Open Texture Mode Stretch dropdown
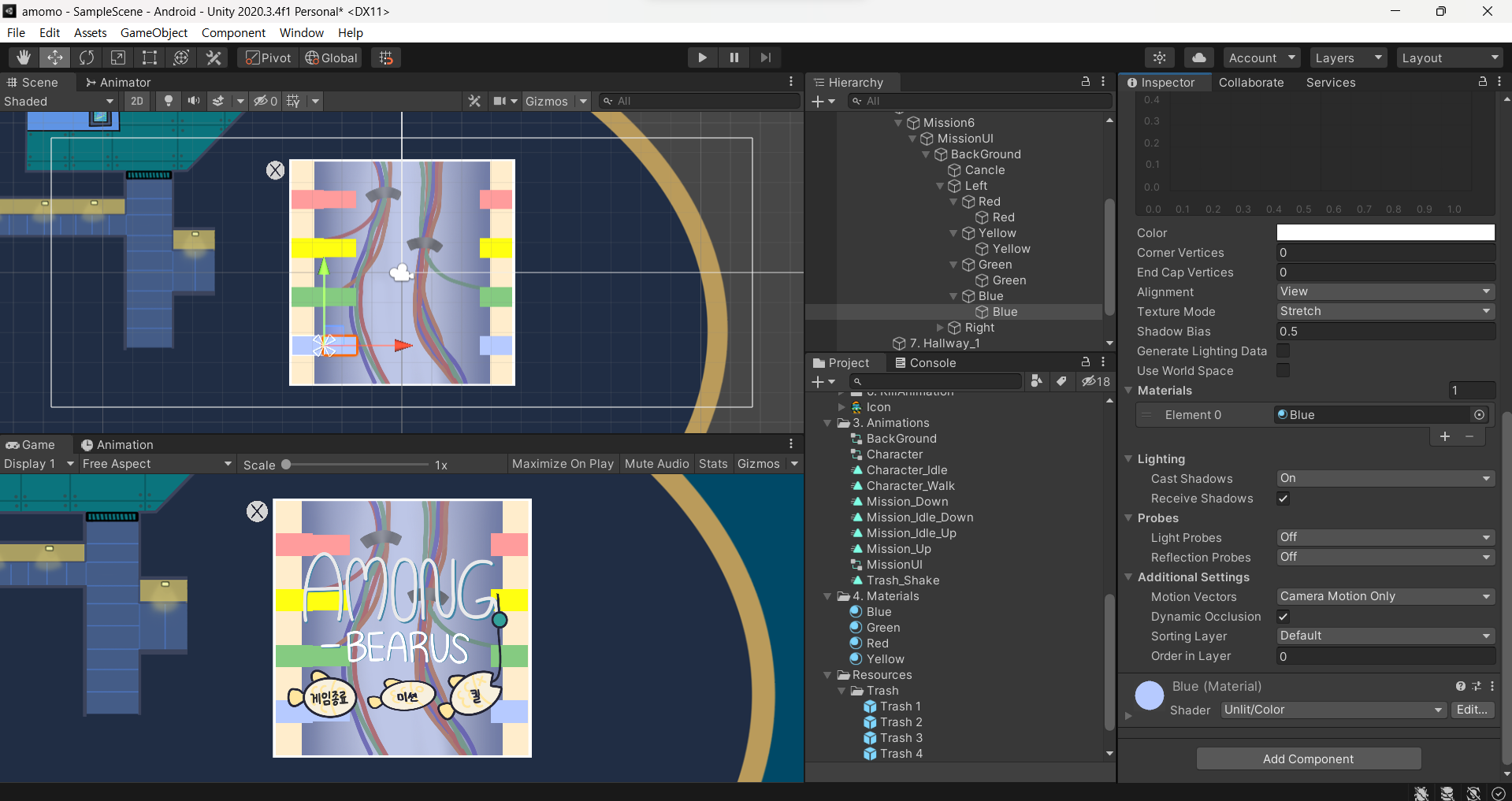Screen dimensions: 1512x801 coord(1385,311)
